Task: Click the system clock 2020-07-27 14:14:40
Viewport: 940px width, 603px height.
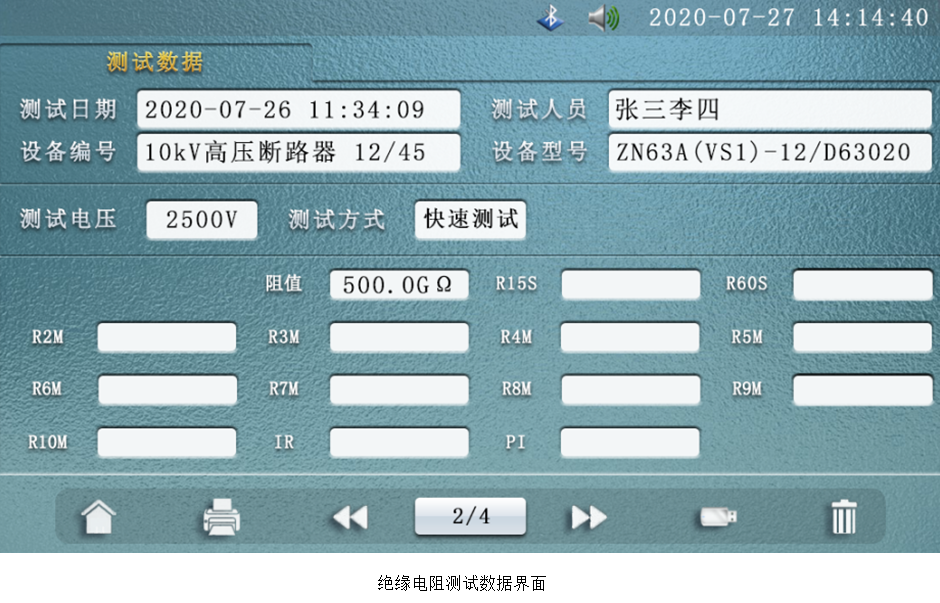Action: coord(789,18)
